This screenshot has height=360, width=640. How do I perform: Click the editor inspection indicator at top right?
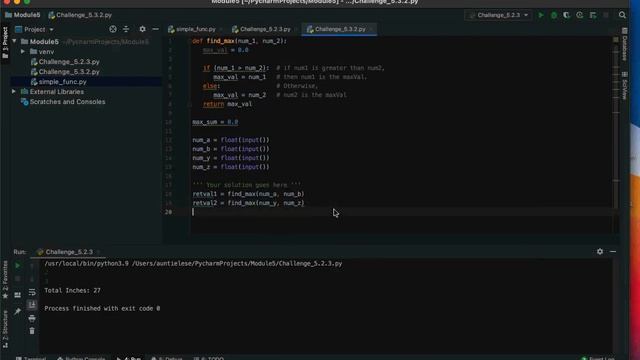[x=616, y=40]
